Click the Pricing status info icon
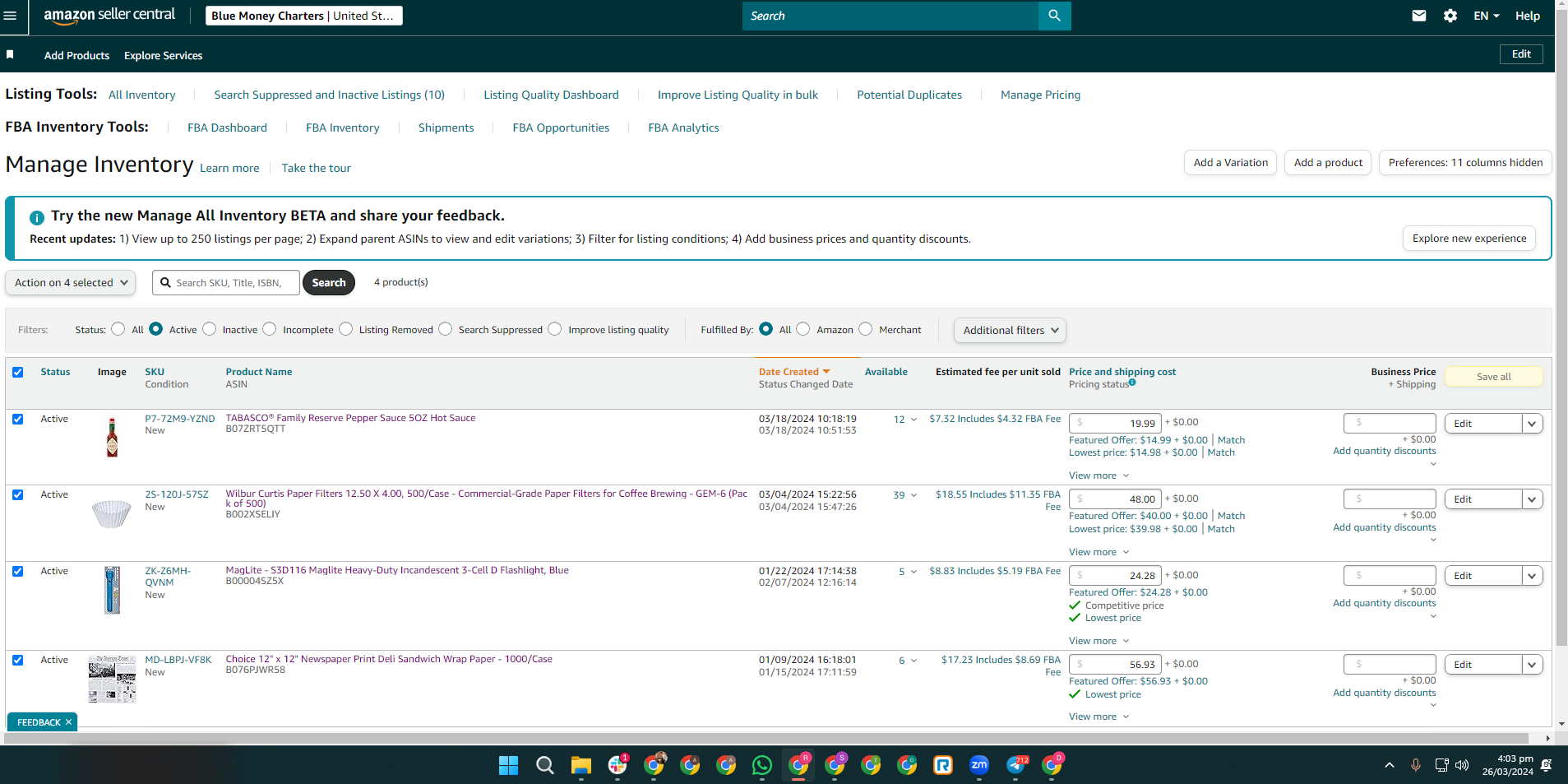This screenshot has height=784, width=1568. coord(1132,382)
